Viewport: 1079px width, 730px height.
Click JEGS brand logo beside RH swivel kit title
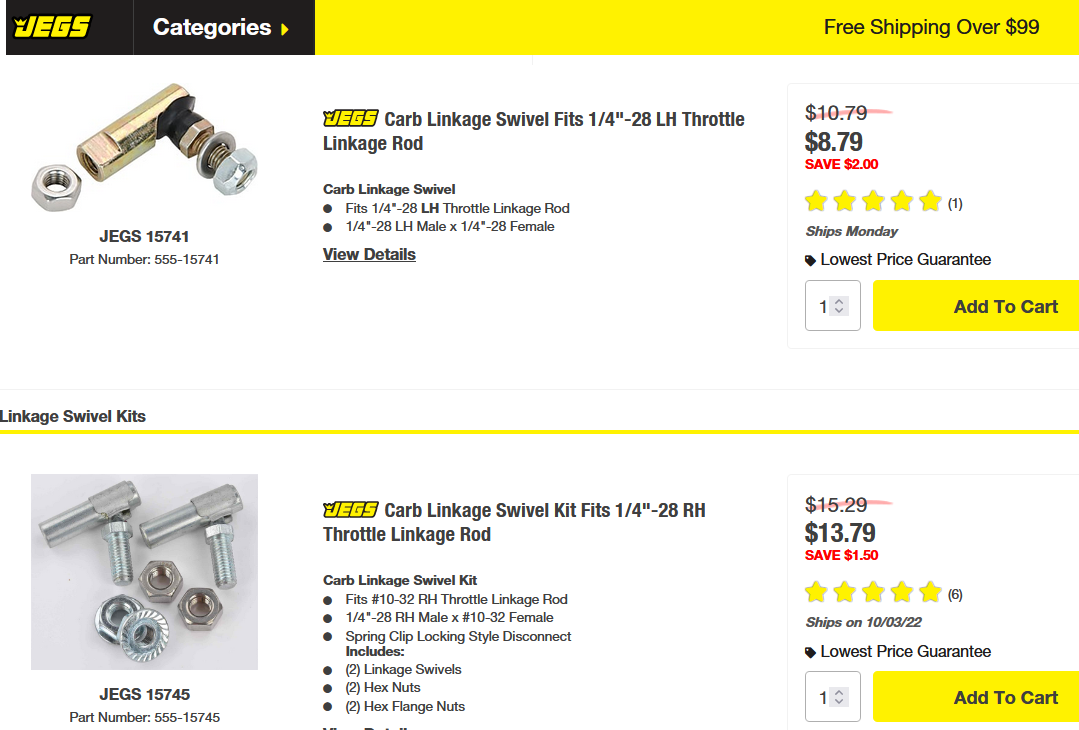[350, 510]
